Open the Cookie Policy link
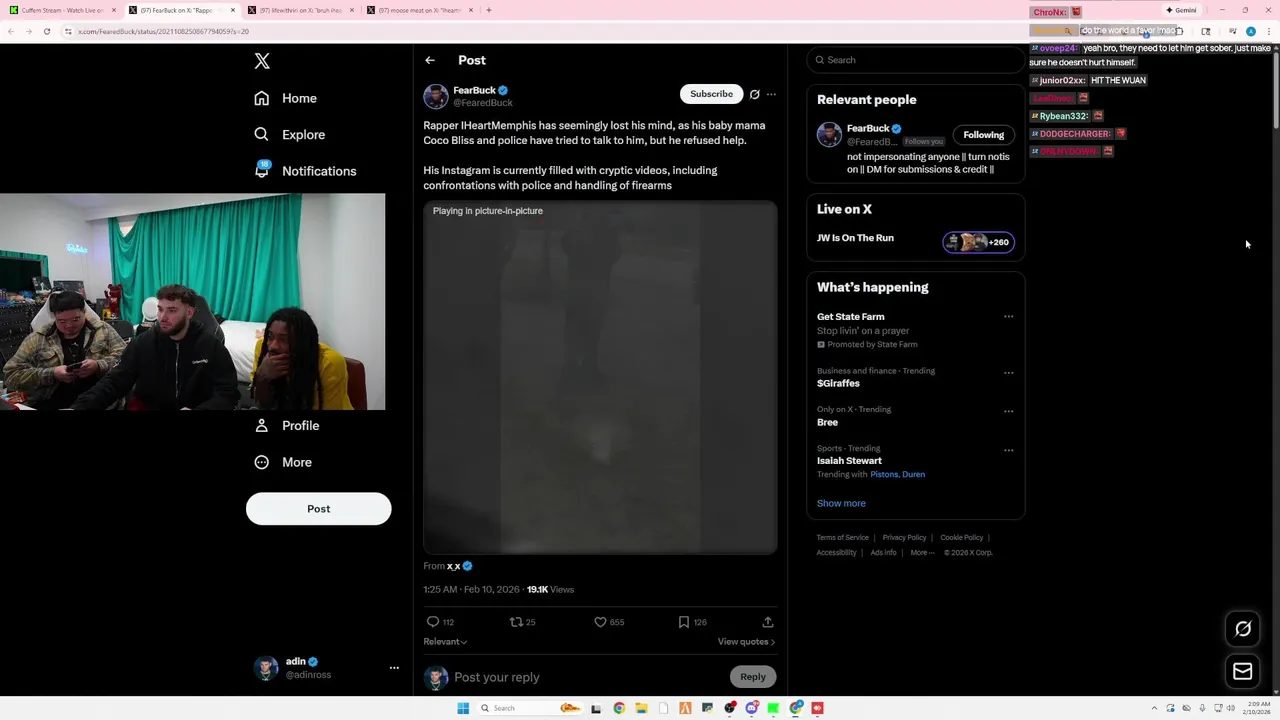Screen dimensions: 1280x720 tap(961, 538)
